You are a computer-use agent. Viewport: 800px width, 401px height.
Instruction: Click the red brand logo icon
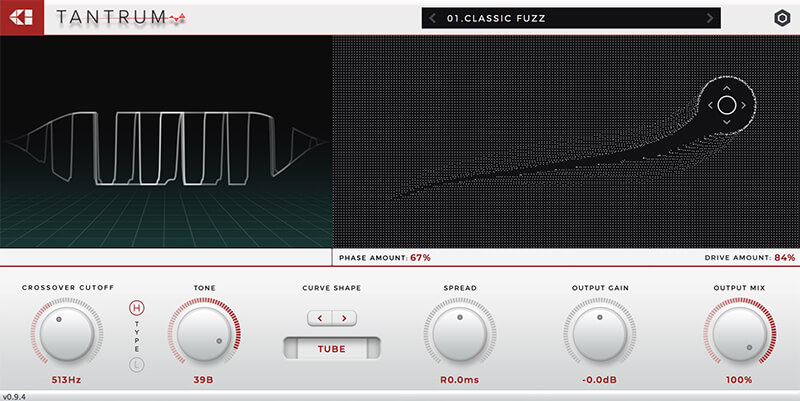22,17
